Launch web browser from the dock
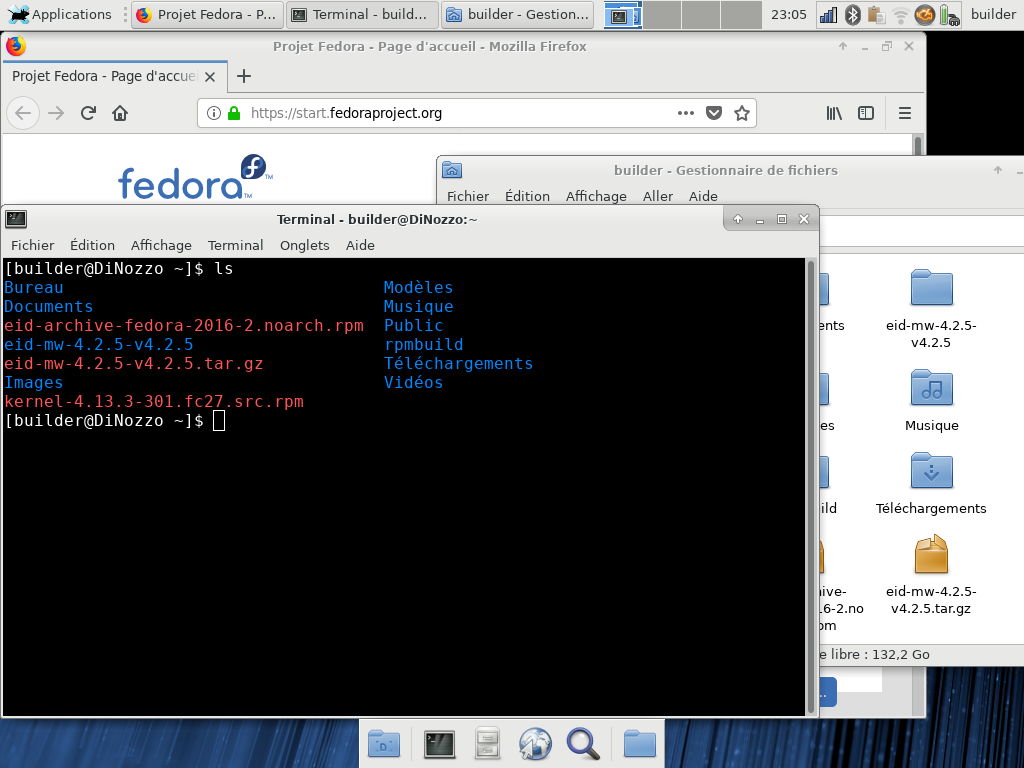Screen dimensions: 1024x768 (535, 744)
